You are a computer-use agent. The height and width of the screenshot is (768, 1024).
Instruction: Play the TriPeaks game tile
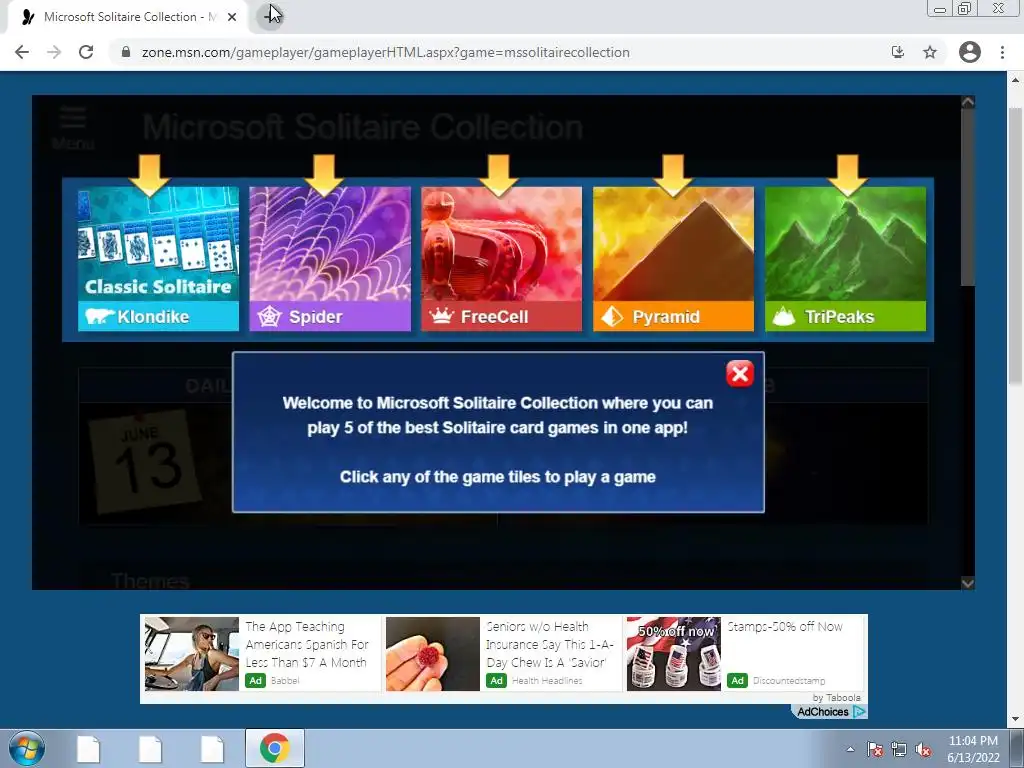[x=845, y=259]
